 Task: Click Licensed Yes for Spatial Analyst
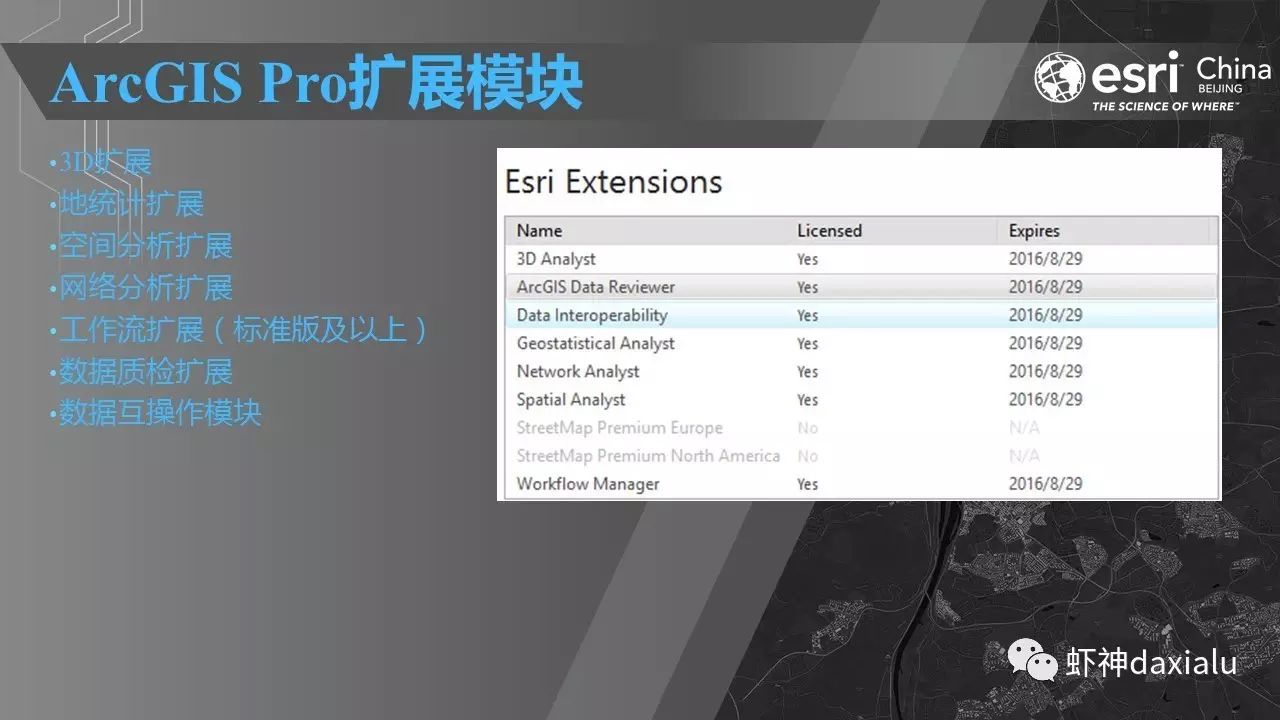tap(808, 399)
